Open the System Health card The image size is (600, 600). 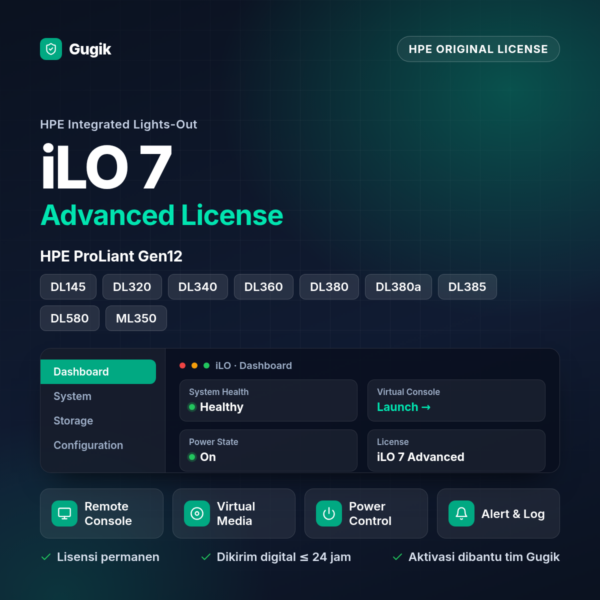pos(268,400)
